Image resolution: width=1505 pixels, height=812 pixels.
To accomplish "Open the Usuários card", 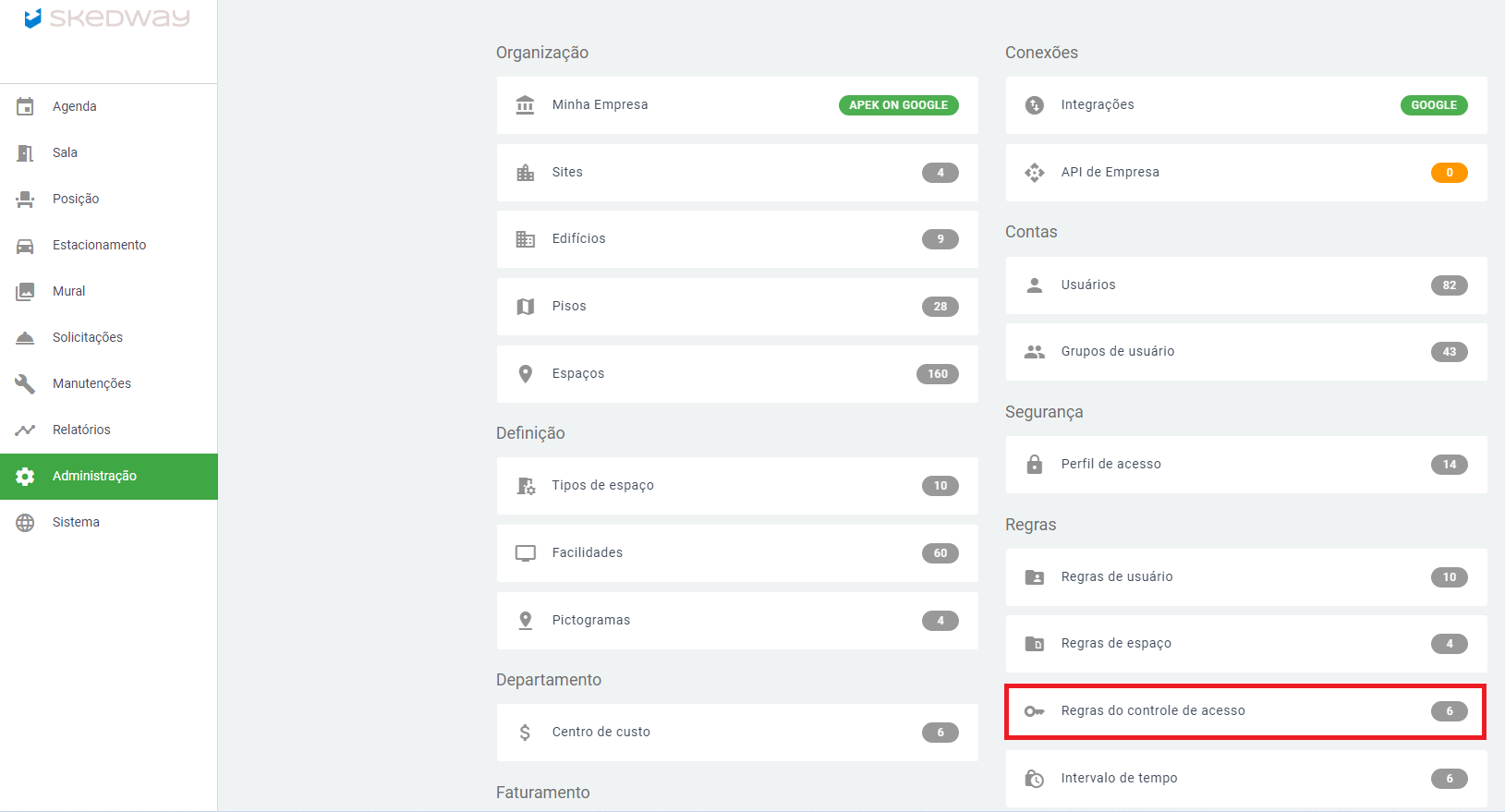I will point(1245,285).
